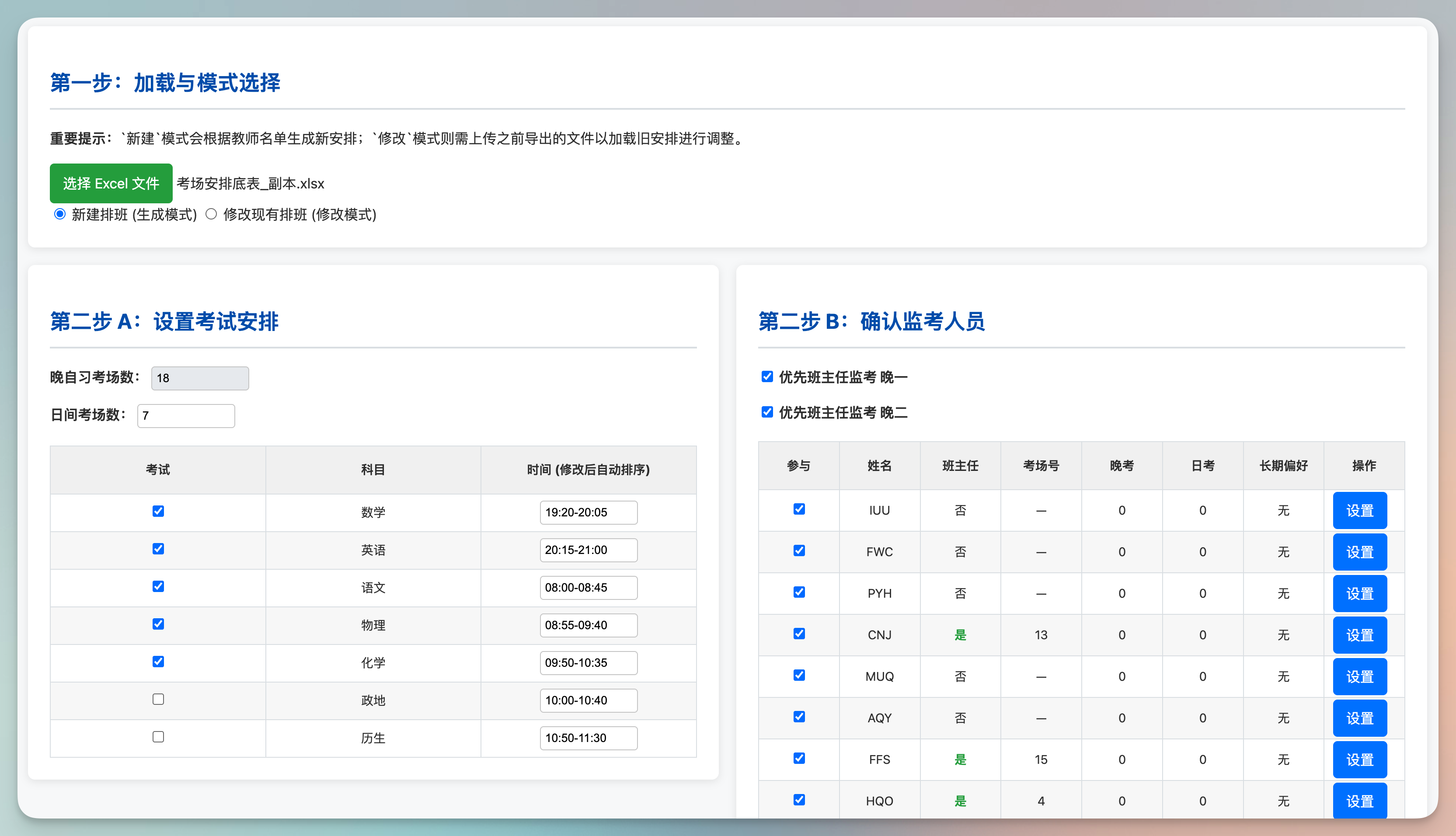Click 设置 button for teacher CNJ
This screenshot has height=836, width=1456.
1359,635
